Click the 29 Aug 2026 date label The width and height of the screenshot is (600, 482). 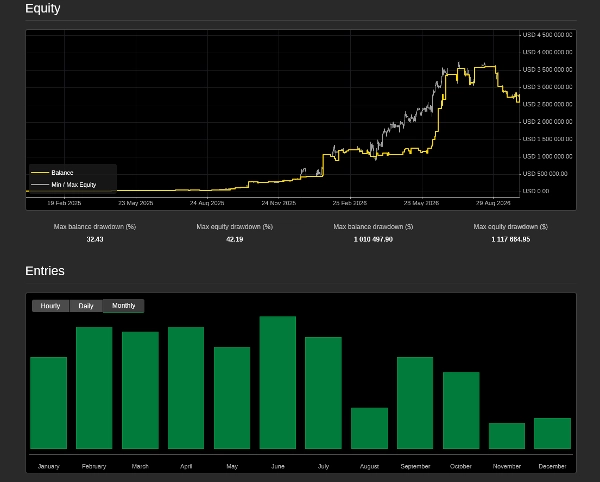(493, 203)
